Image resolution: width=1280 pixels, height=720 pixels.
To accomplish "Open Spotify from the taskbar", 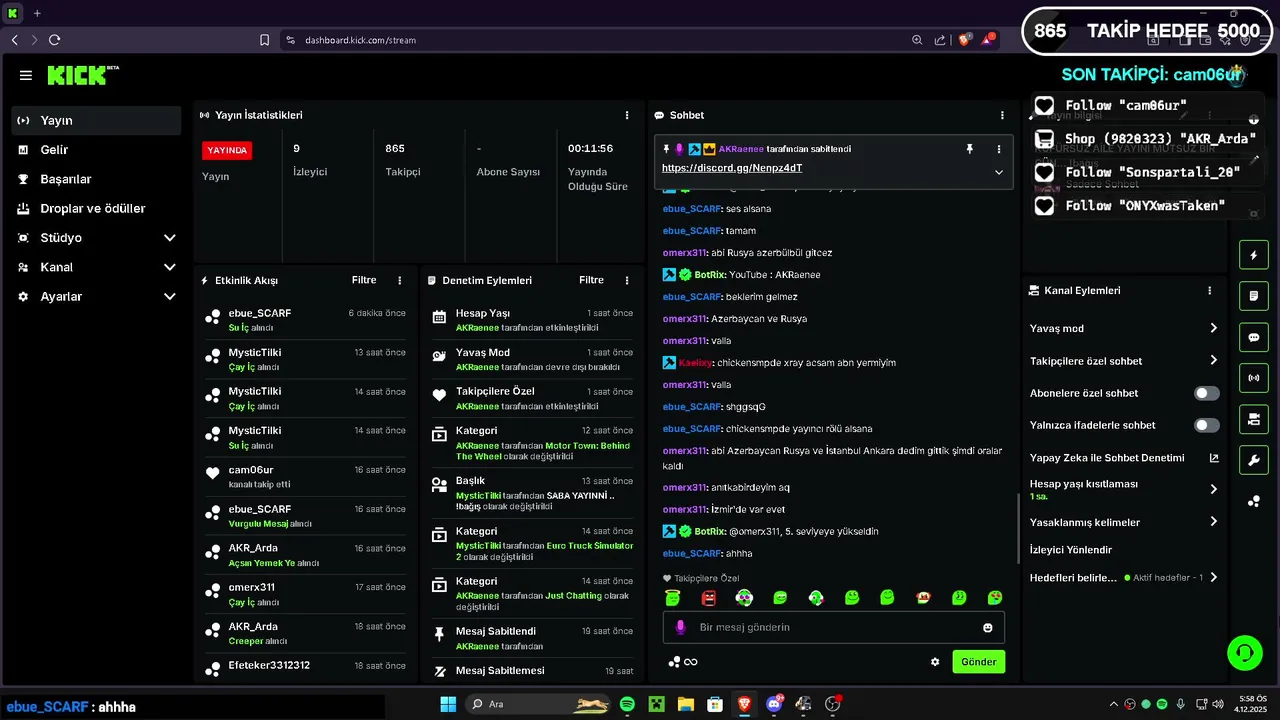I will [627, 704].
